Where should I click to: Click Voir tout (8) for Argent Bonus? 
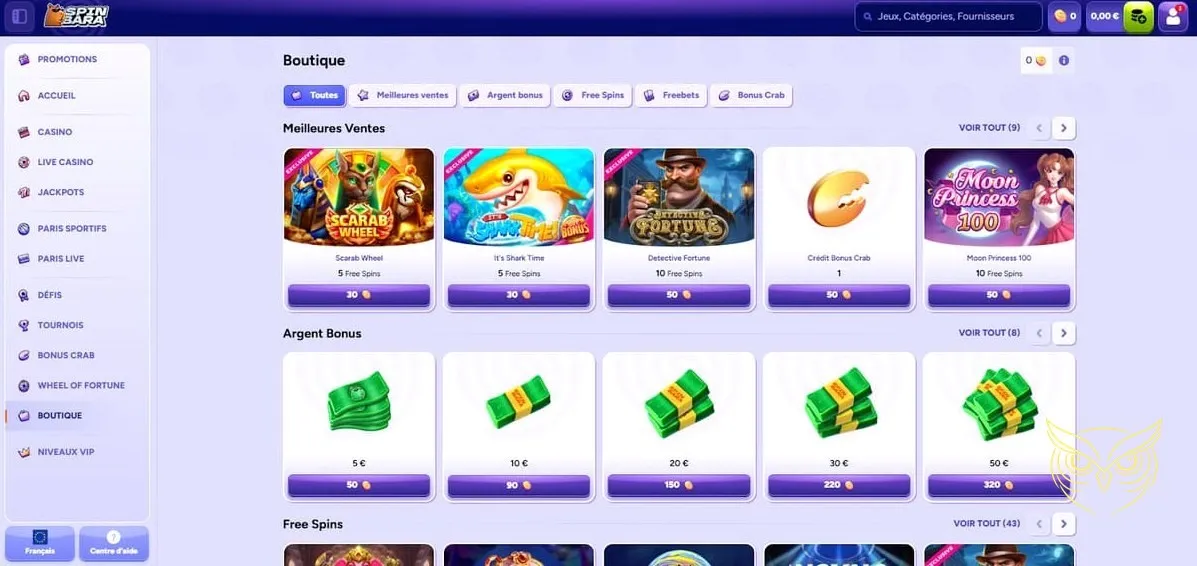(x=989, y=333)
